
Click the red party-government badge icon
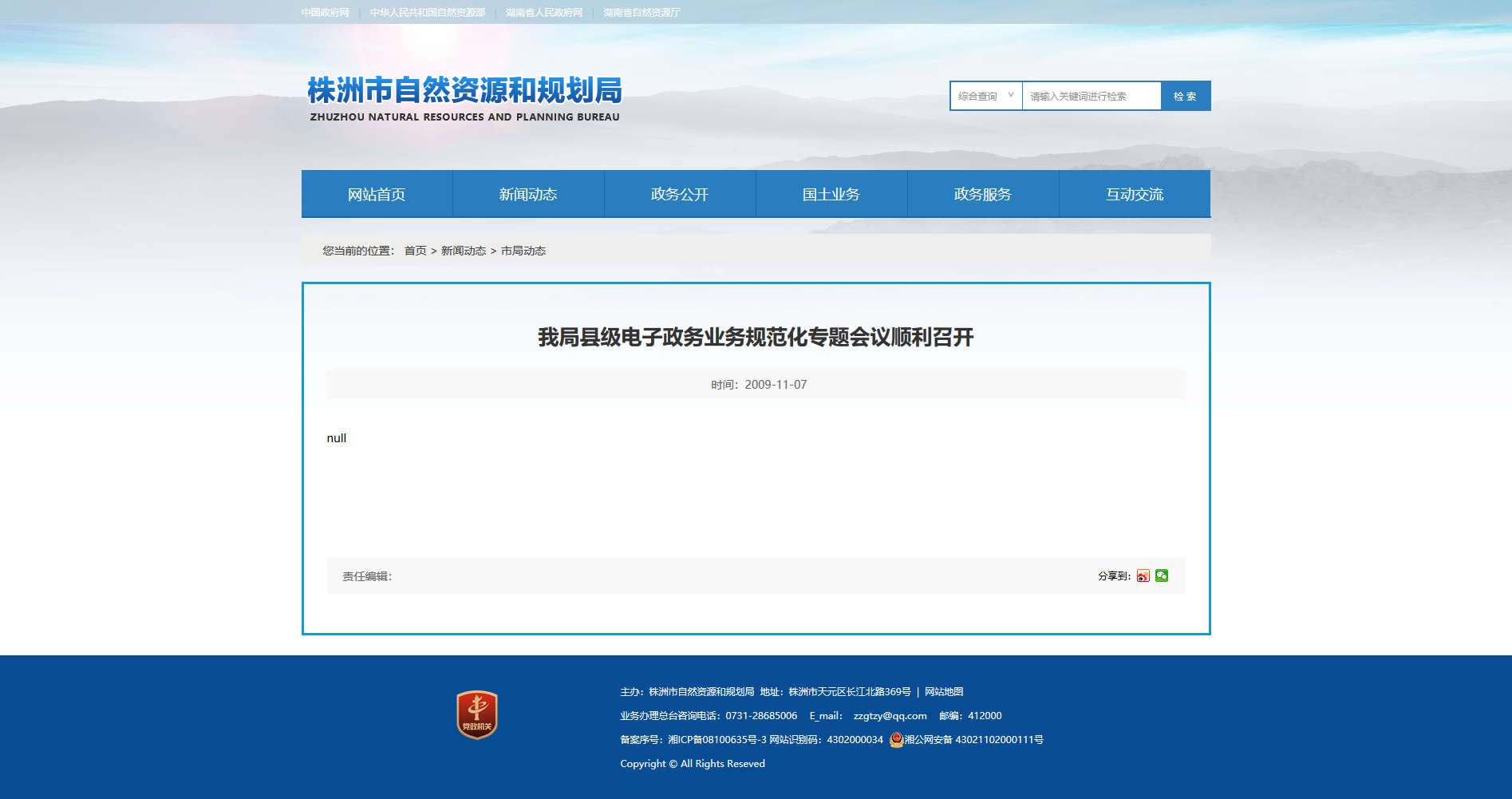click(x=477, y=714)
